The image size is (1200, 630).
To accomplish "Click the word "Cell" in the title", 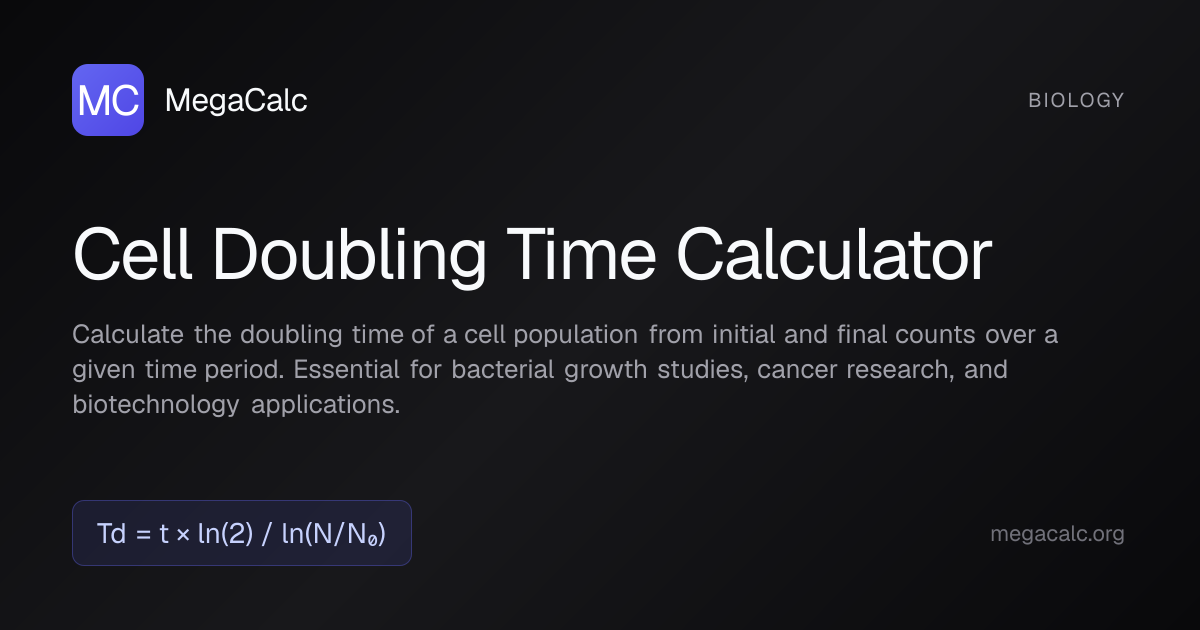I will (133, 255).
